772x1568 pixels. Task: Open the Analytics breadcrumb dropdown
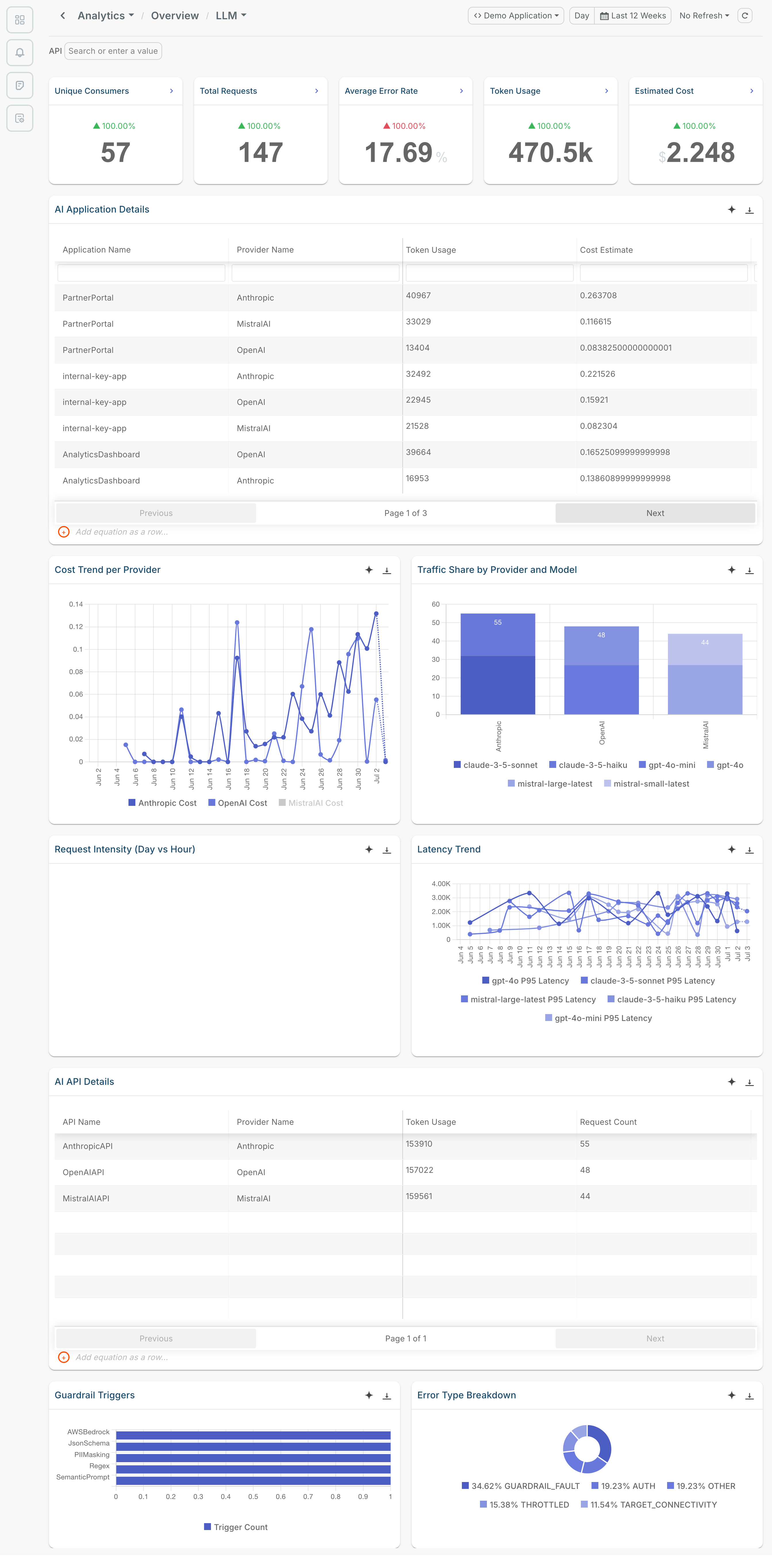106,16
